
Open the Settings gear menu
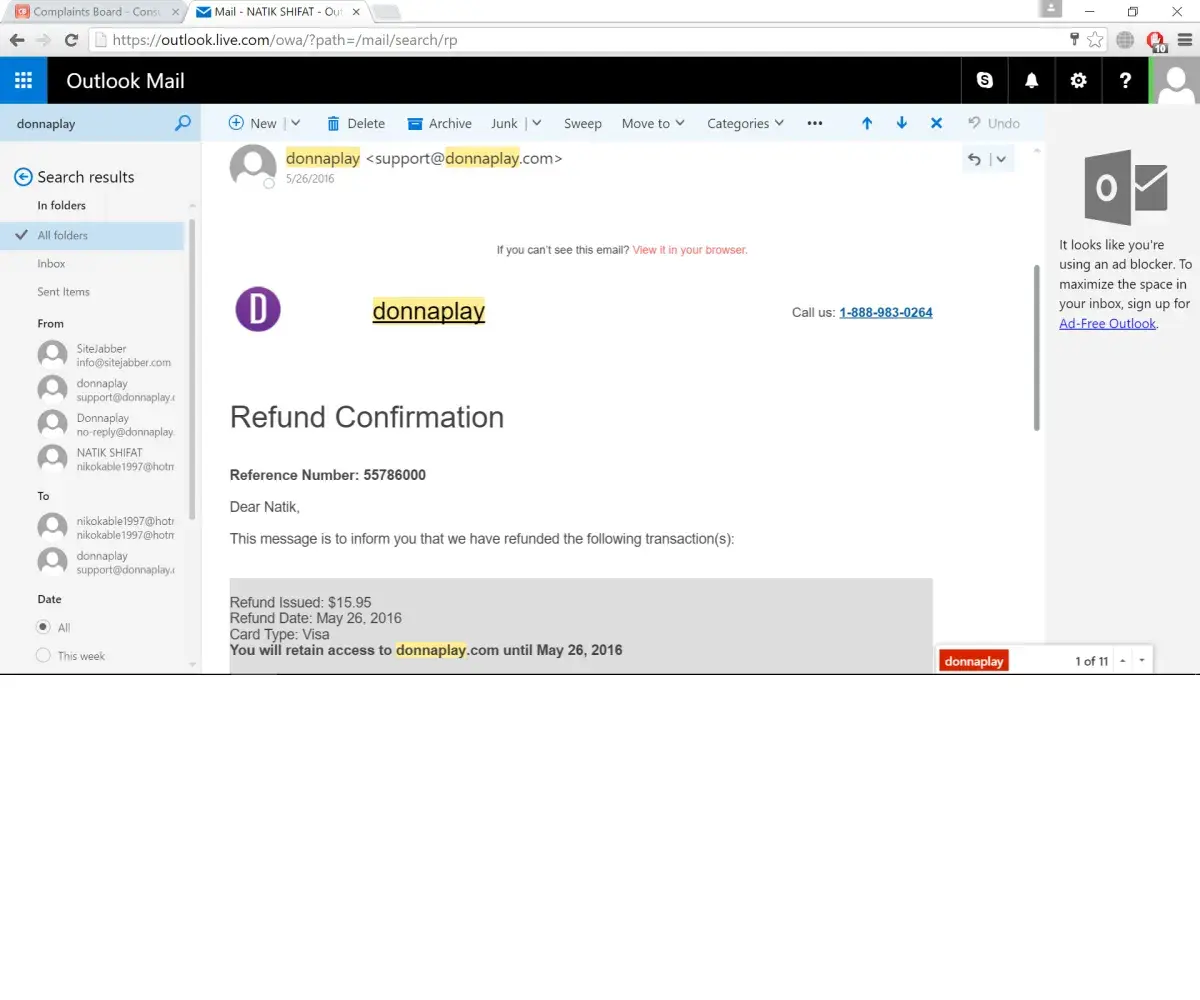coord(1078,81)
